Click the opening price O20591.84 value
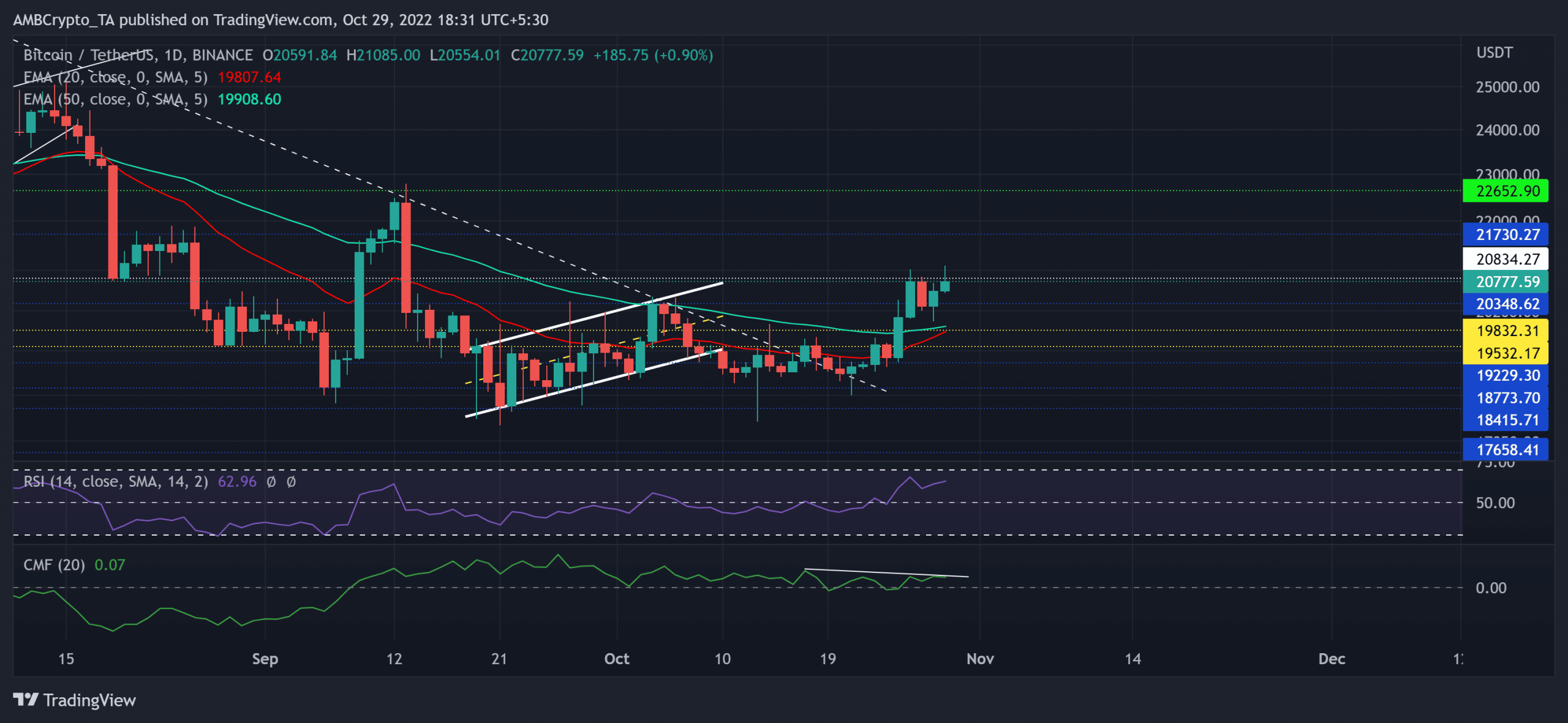This screenshot has width=1568, height=723. tap(300, 55)
